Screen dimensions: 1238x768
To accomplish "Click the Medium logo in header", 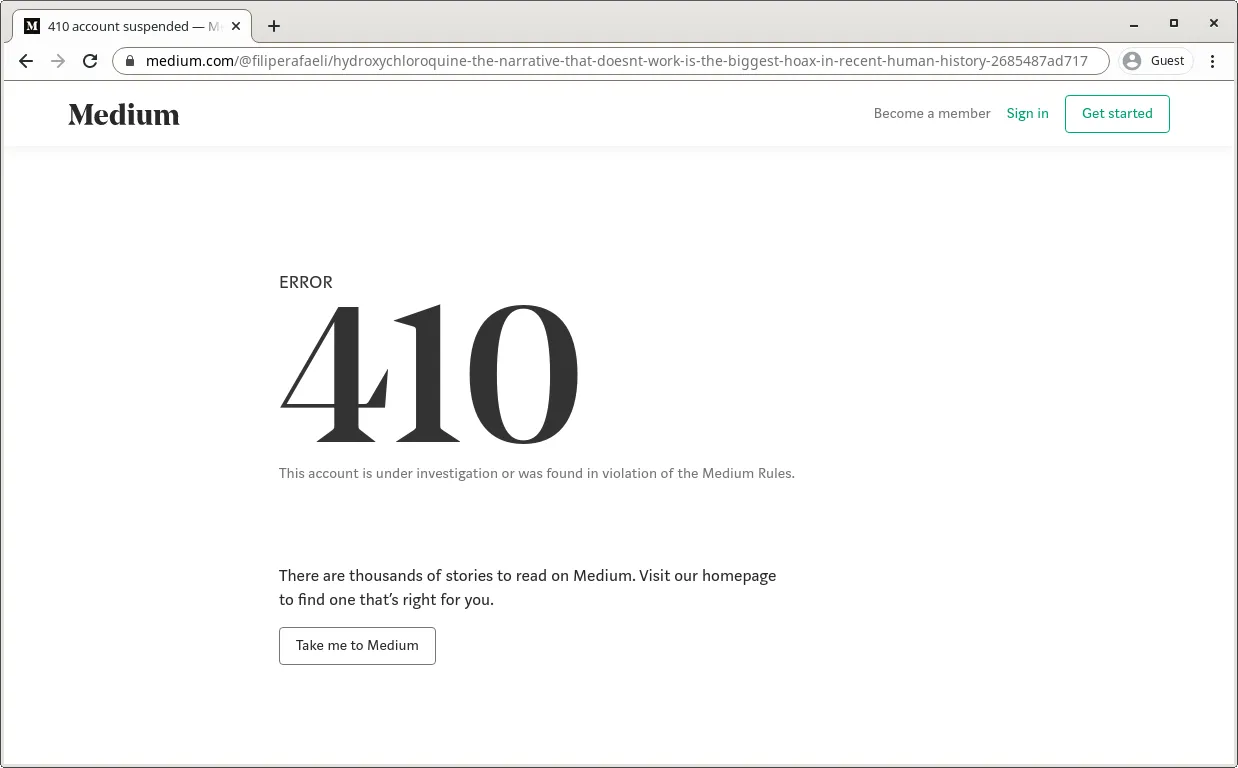I will pyautogui.click(x=124, y=115).
